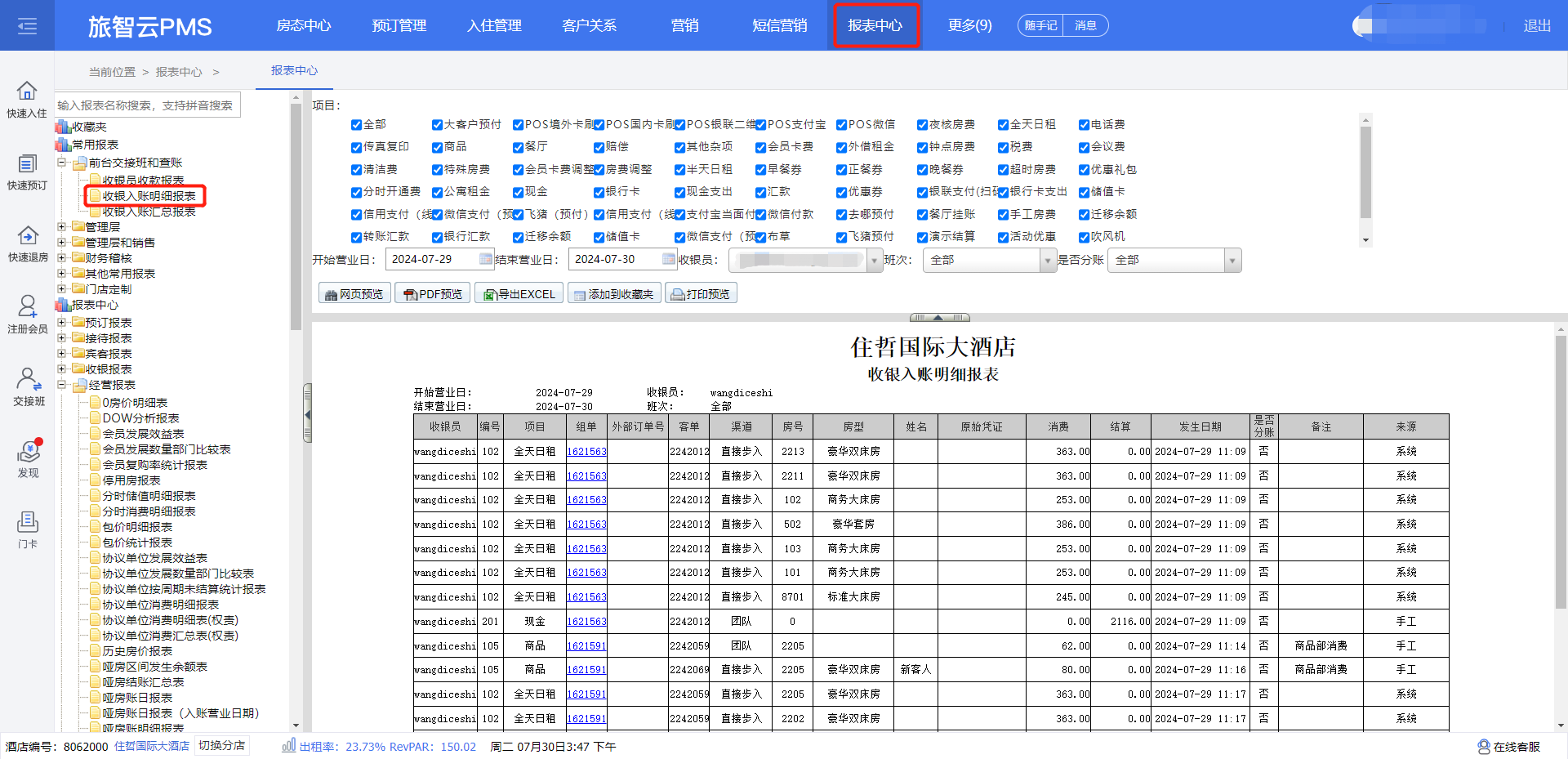Collapse the 经营报表 tree node
Screen dimensions: 1568x759
(61, 384)
